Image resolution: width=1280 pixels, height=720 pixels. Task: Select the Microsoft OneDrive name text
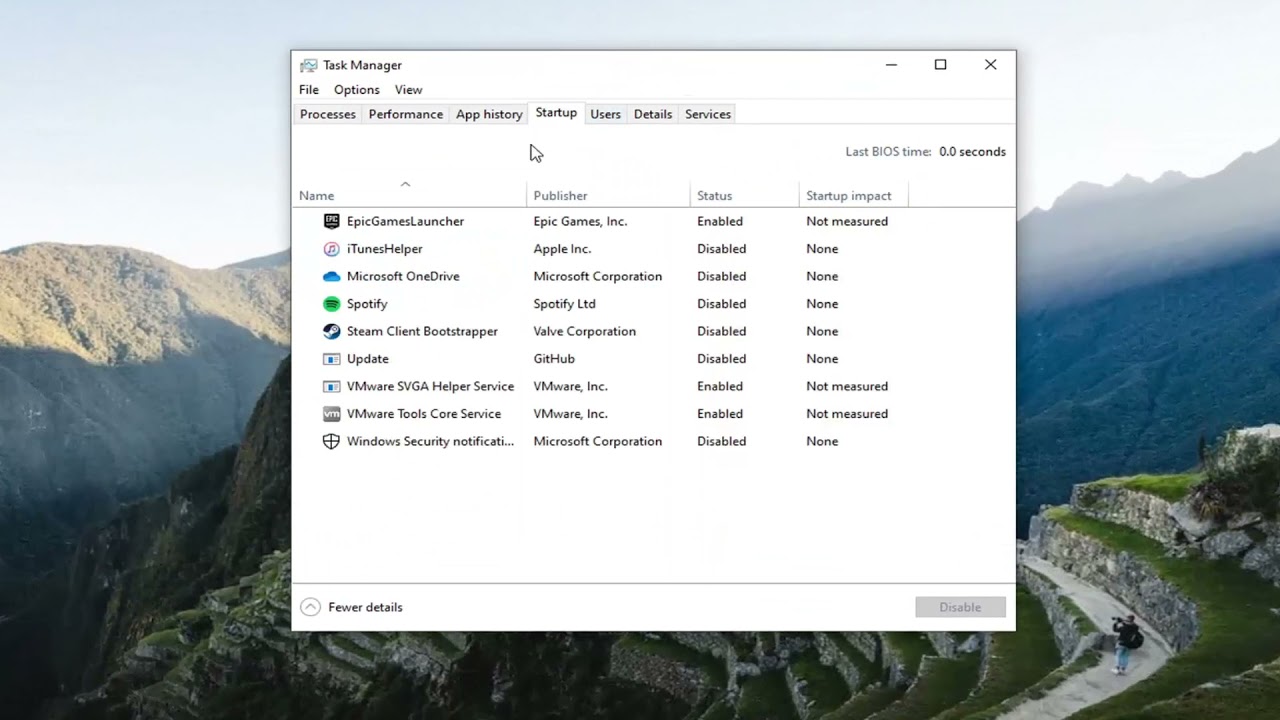tap(403, 276)
